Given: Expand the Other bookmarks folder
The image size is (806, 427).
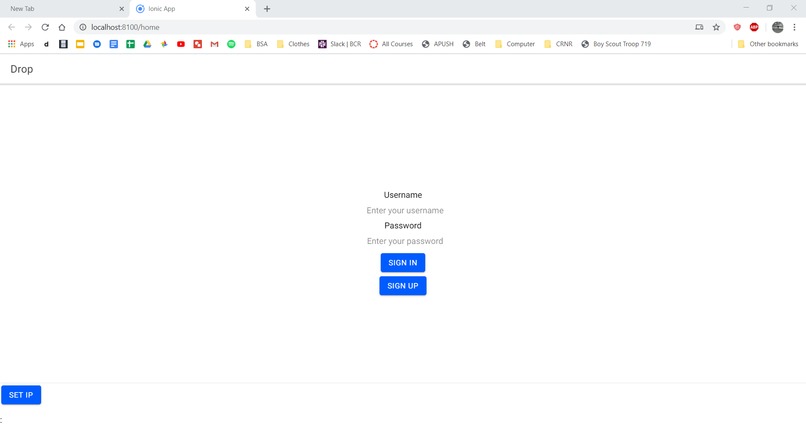Looking at the screenshot, I should [x=768, y=44].
